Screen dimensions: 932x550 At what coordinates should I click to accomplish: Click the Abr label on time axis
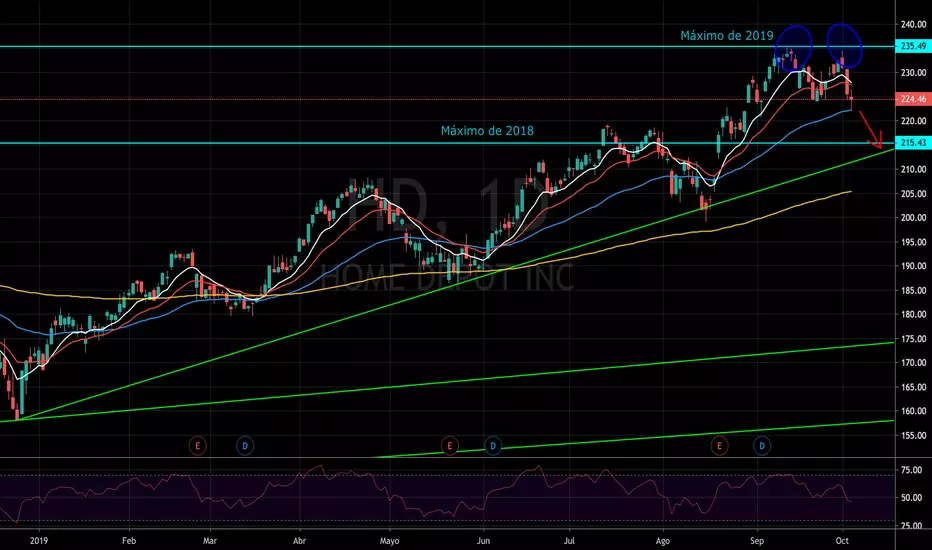click(x=300, y=540)
